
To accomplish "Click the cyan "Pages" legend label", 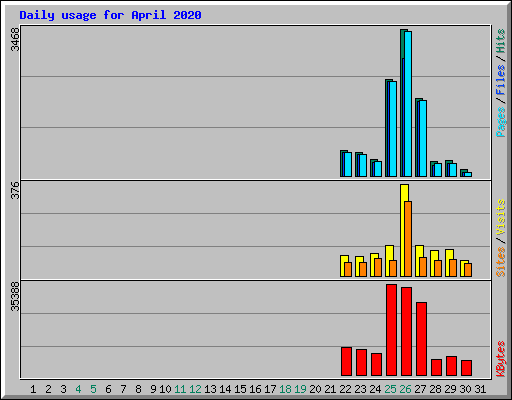I will pos(500,122).
